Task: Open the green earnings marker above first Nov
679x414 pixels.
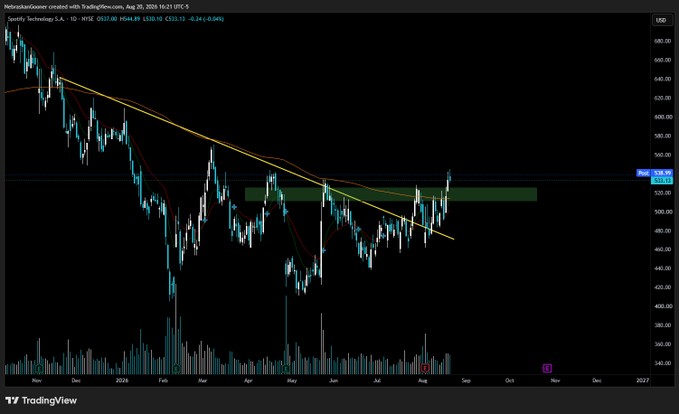Action: click(39, 369)
